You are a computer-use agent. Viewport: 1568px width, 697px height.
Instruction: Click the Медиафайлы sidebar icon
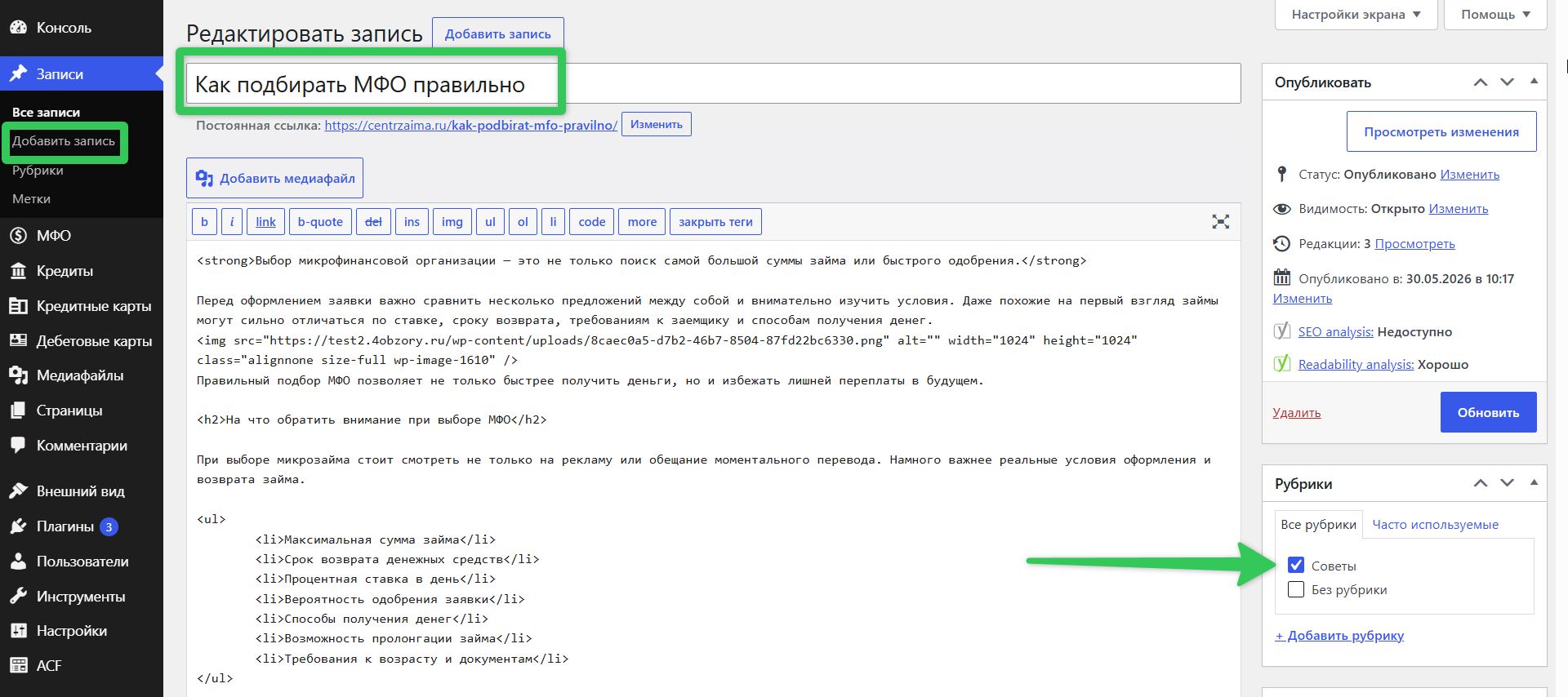click(x=18, y=375)
